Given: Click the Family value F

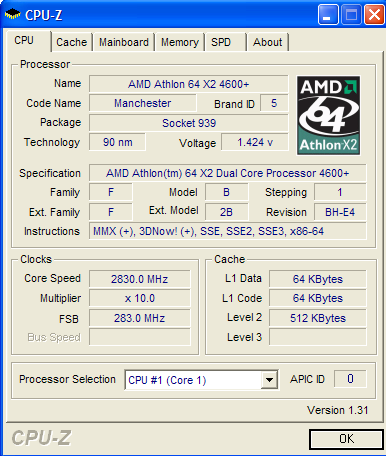Looking at the screenshot, I should (x=111, y=192).
